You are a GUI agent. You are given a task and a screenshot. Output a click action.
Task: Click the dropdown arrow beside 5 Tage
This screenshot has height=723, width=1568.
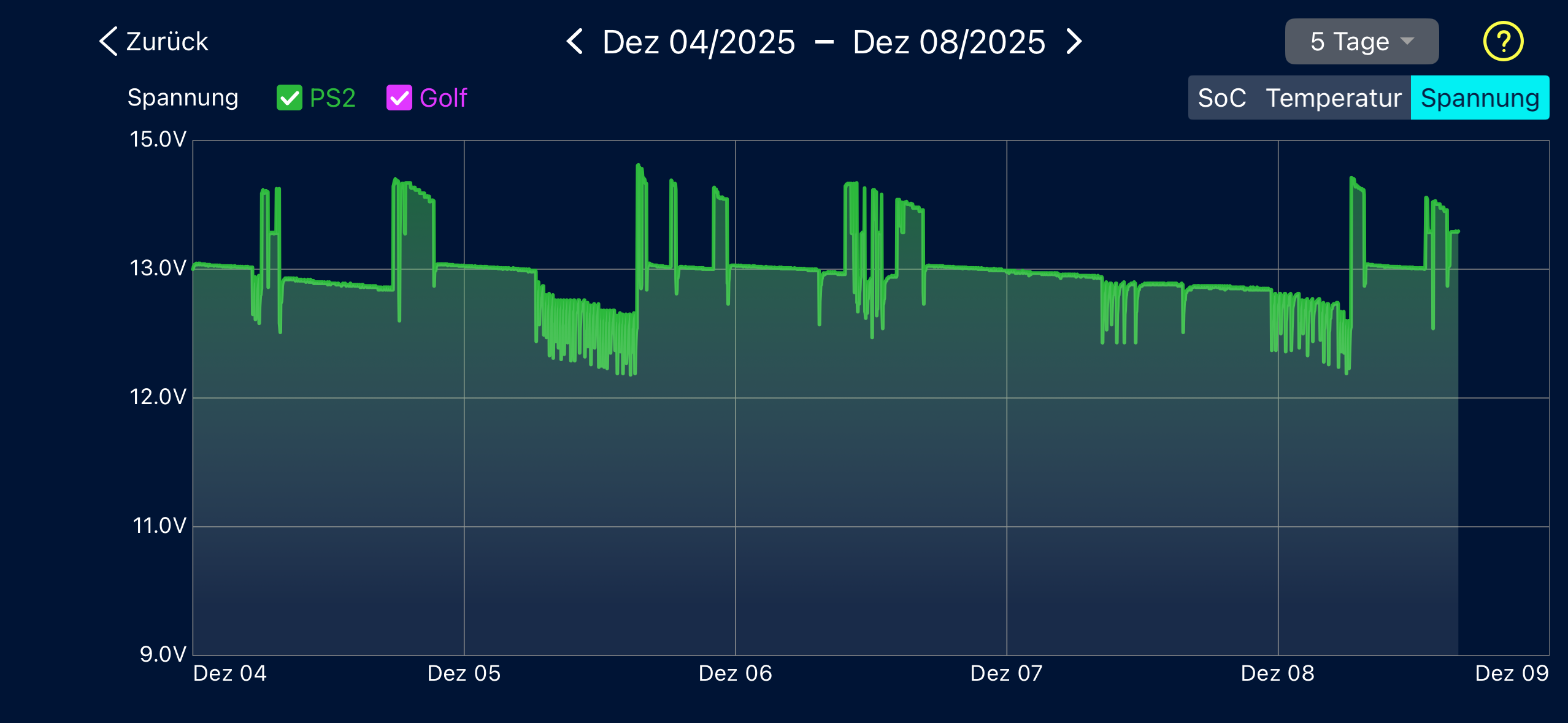tap(1407, 41)
